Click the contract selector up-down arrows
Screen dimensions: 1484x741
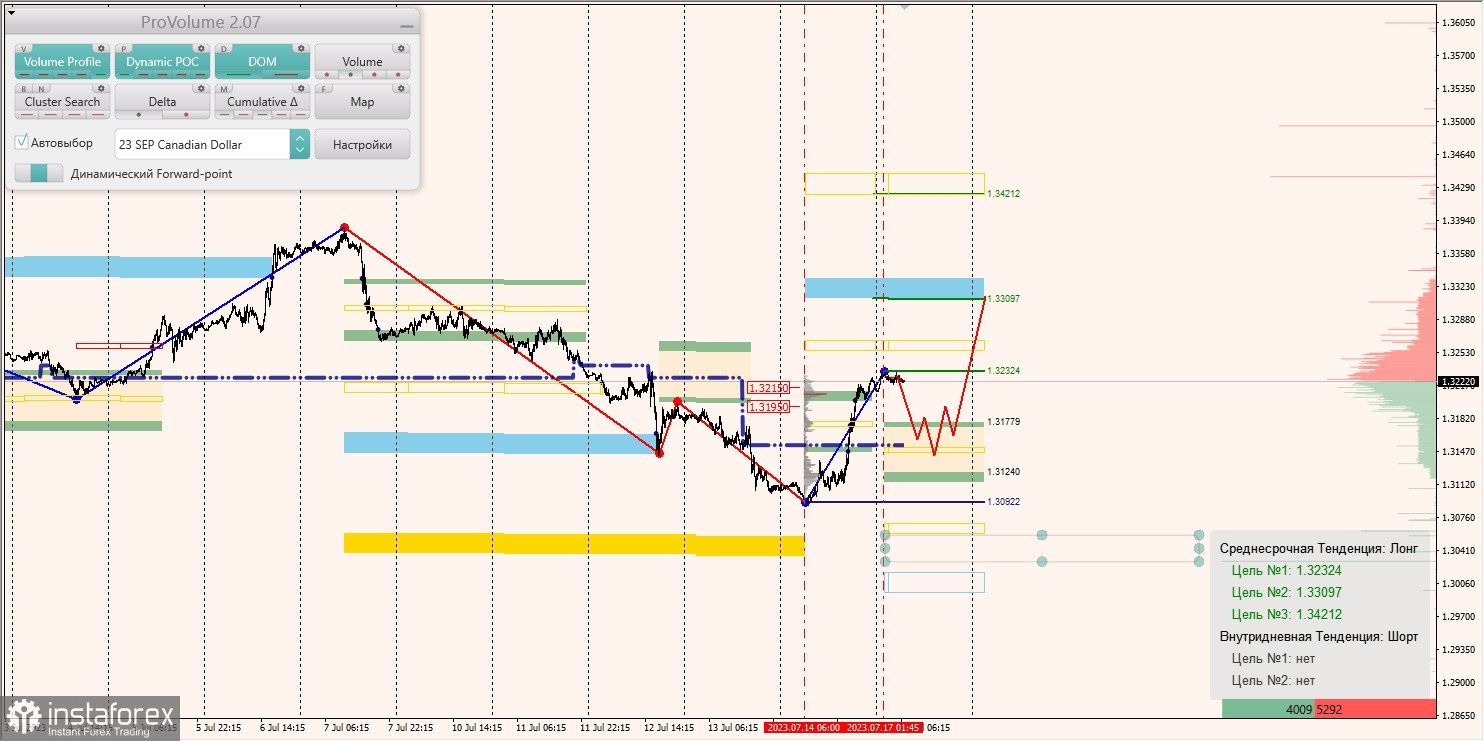point(300,144)
